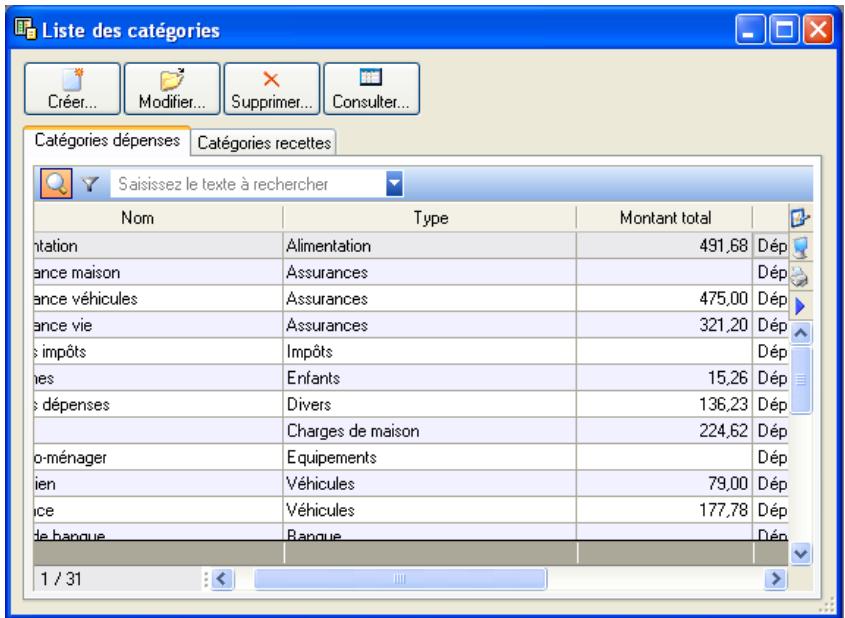Select the Equipements type cell
The width and height of the screenshot is (845, 618).
pos(430,457)
